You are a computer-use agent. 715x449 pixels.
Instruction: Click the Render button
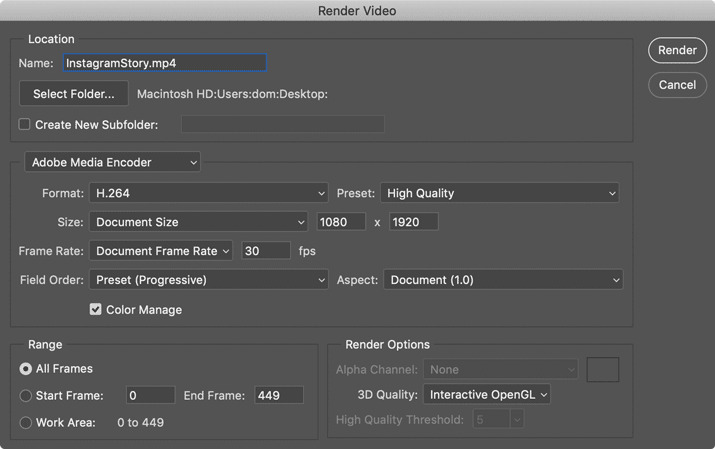pyautogui.click(x=677, y=50)
